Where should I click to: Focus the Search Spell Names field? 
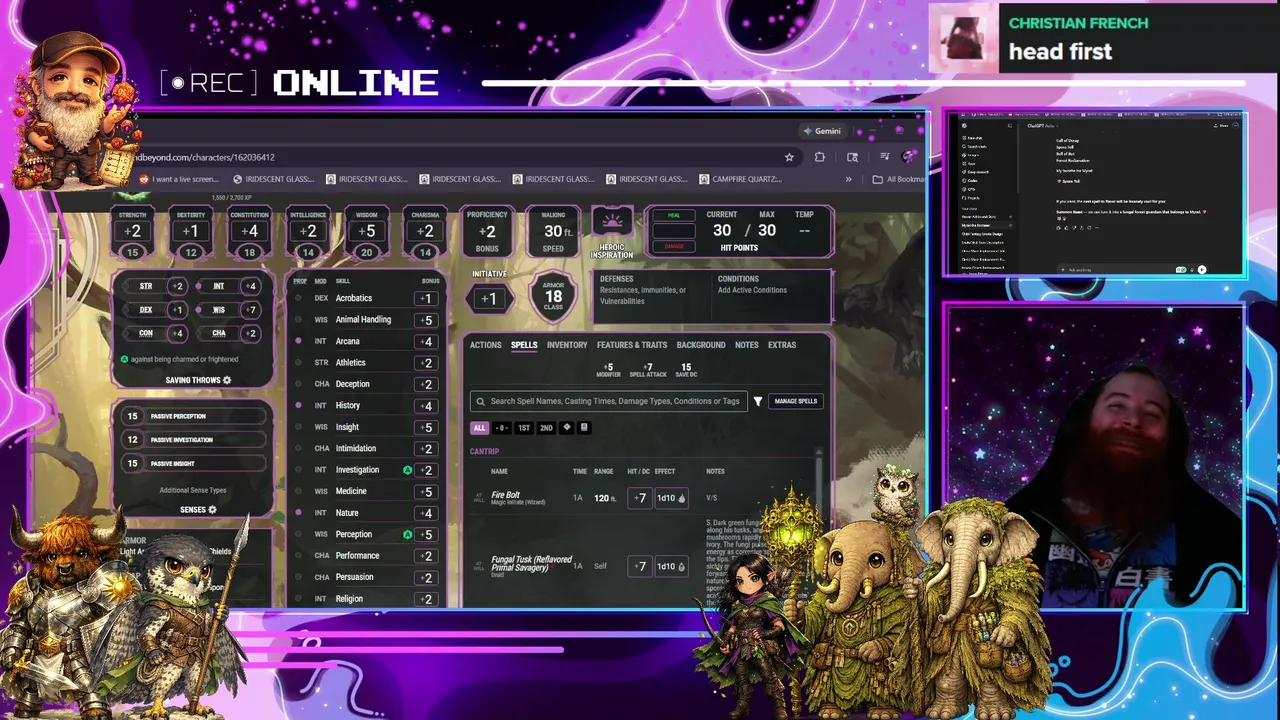click(608, 401)
